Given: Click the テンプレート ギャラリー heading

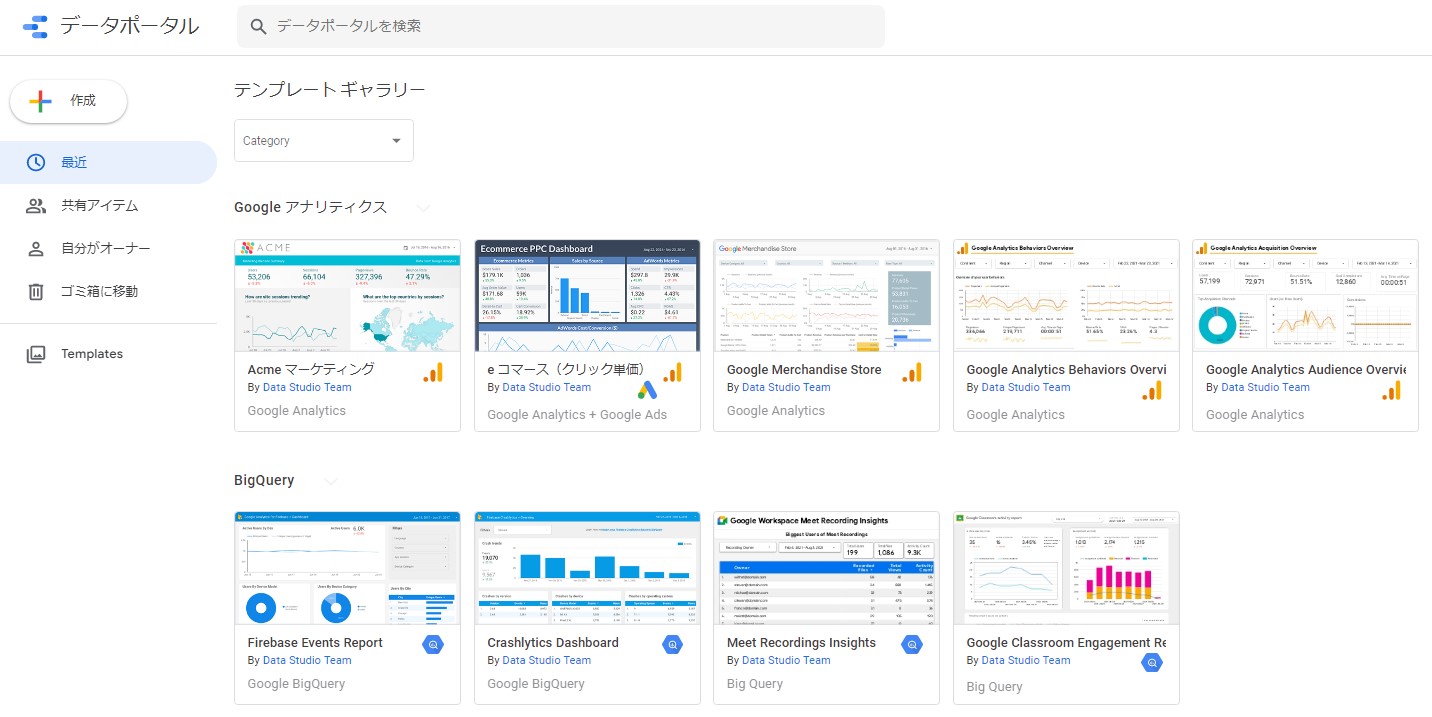Looking at the screenshot, I should [330, 90].
